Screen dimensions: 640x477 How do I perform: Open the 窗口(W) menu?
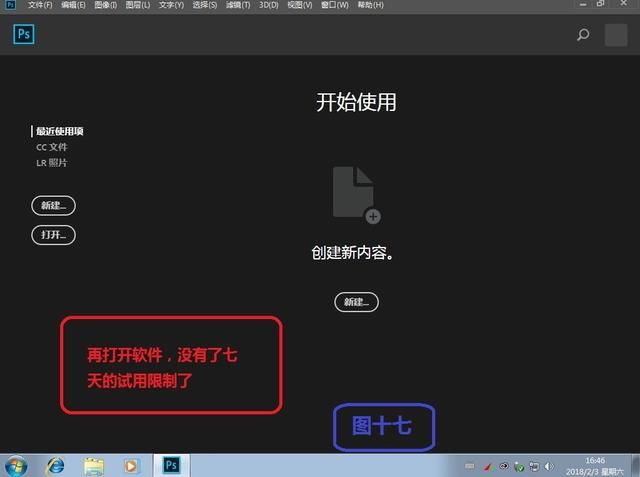click(x=334, y=5)
